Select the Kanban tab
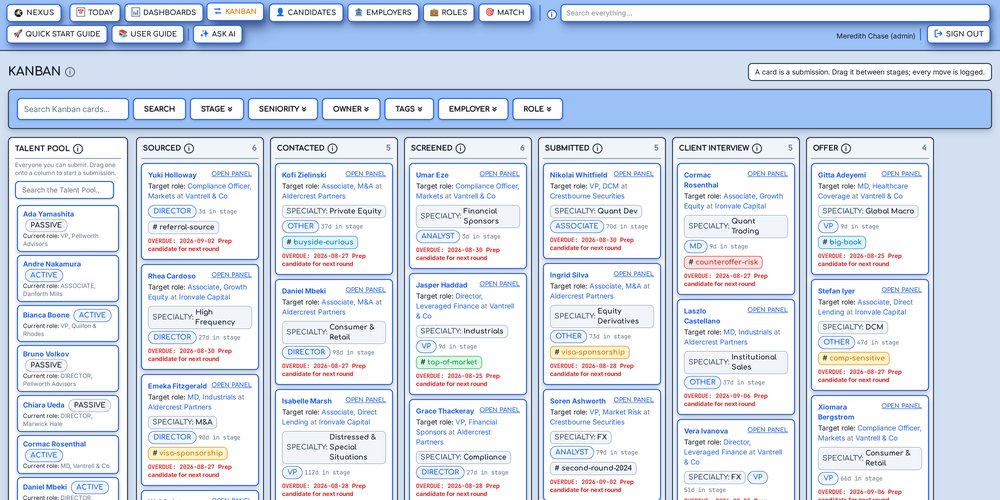This screenshot has width=1000, height=500. tap(235, 12)
